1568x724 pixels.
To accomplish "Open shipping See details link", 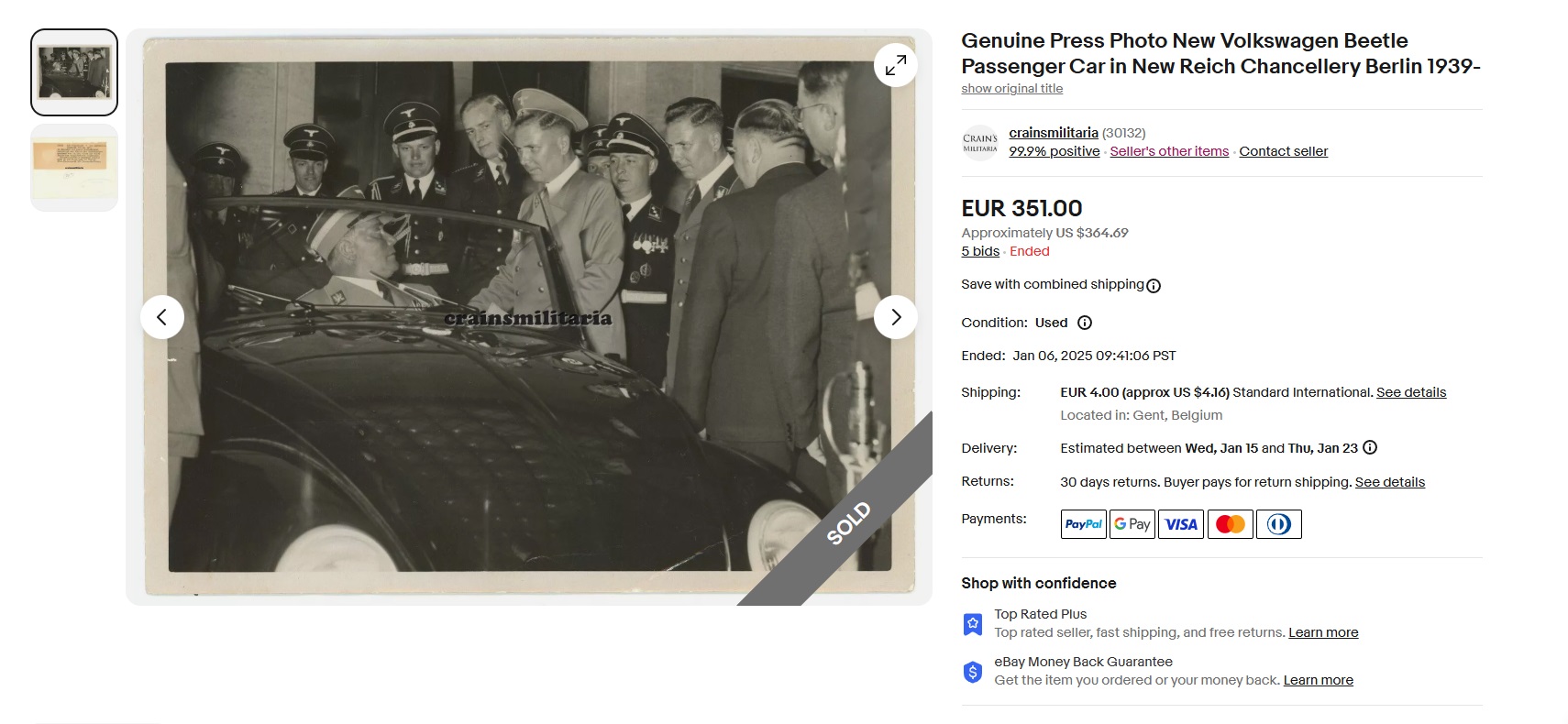I will [x=1411, y=392].
